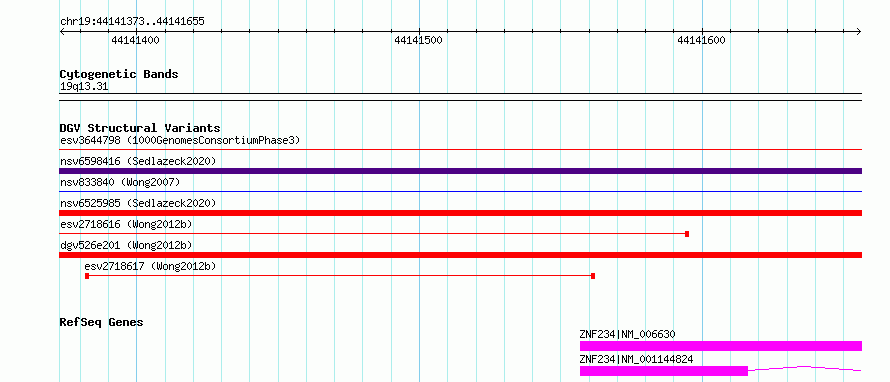
Task: Click the nsv6598416 (Sedlazeck2020) label
Action: tap(138, 161)
